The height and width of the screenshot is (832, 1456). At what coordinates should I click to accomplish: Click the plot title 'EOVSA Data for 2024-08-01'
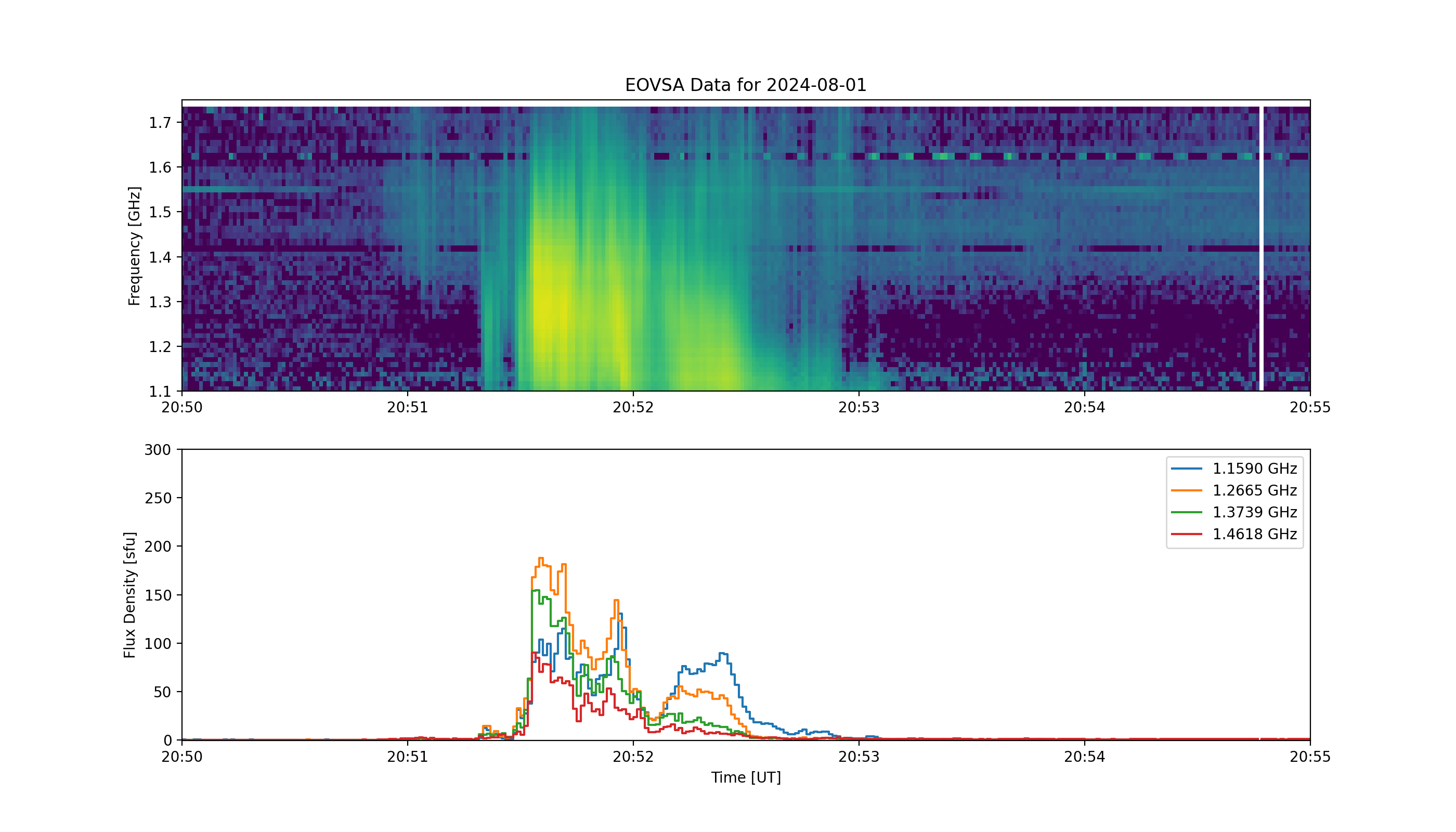746,85
